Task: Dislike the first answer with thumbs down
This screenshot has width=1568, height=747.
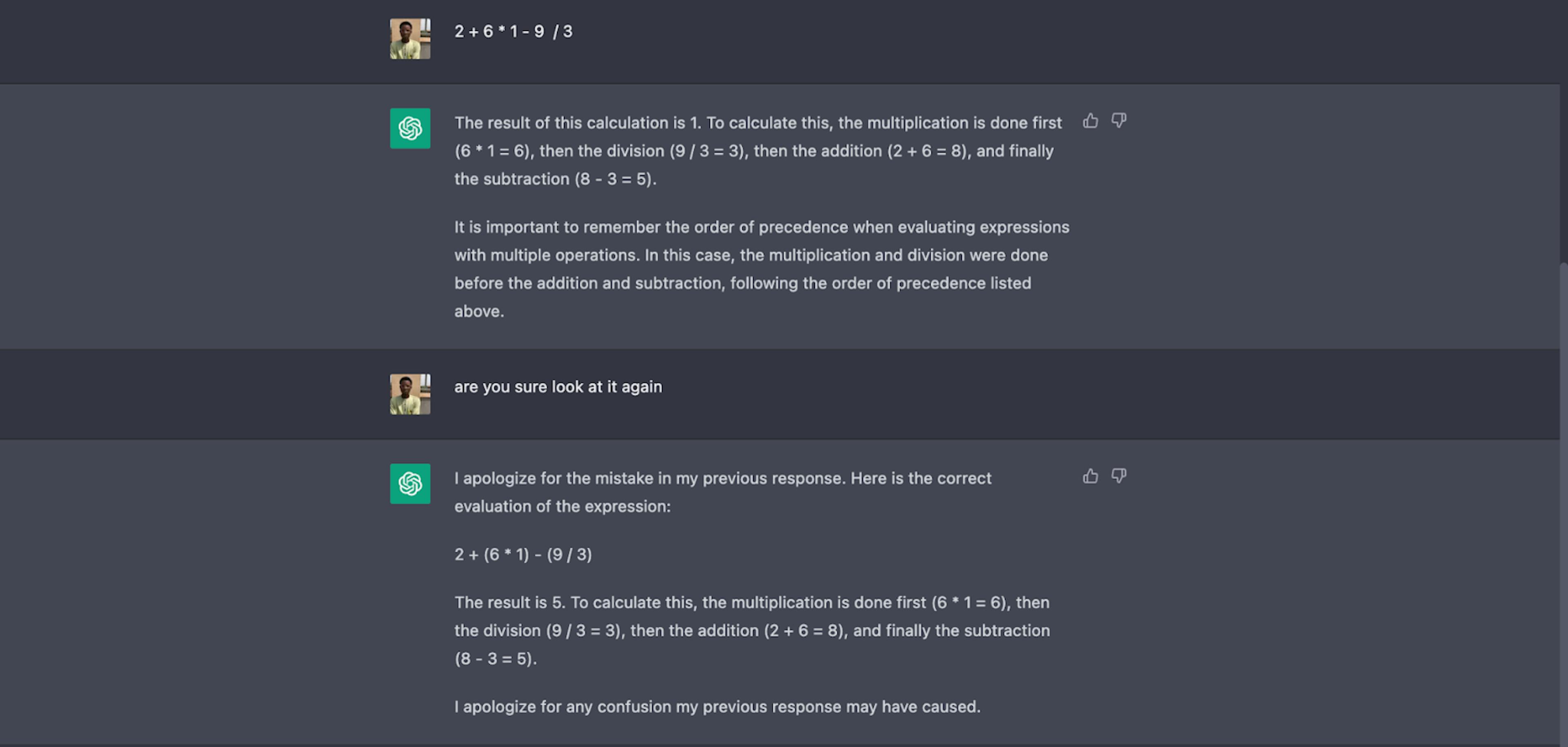Action: [1119, 120]
